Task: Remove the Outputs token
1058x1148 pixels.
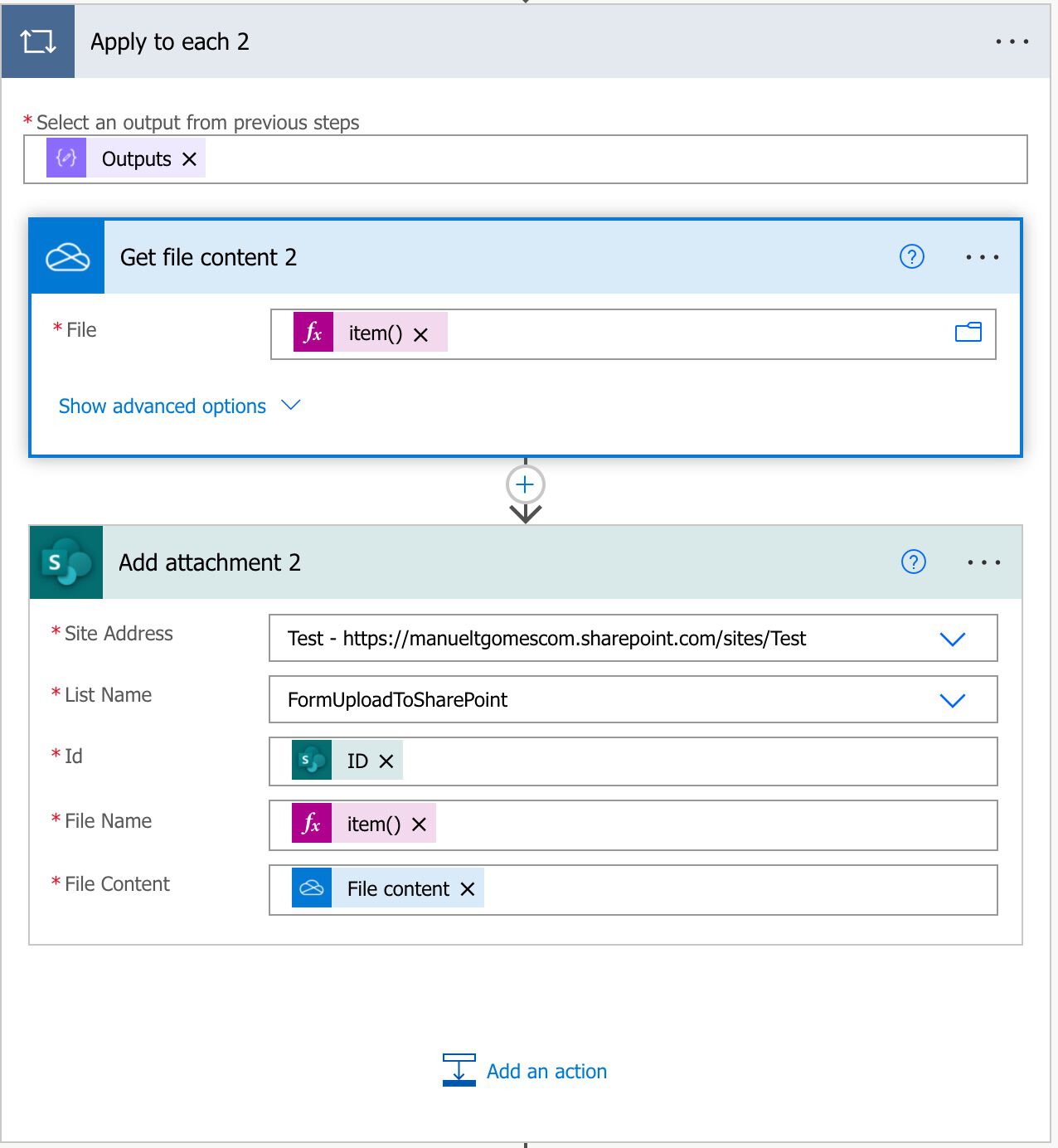Action: click(x=190, y=158)
